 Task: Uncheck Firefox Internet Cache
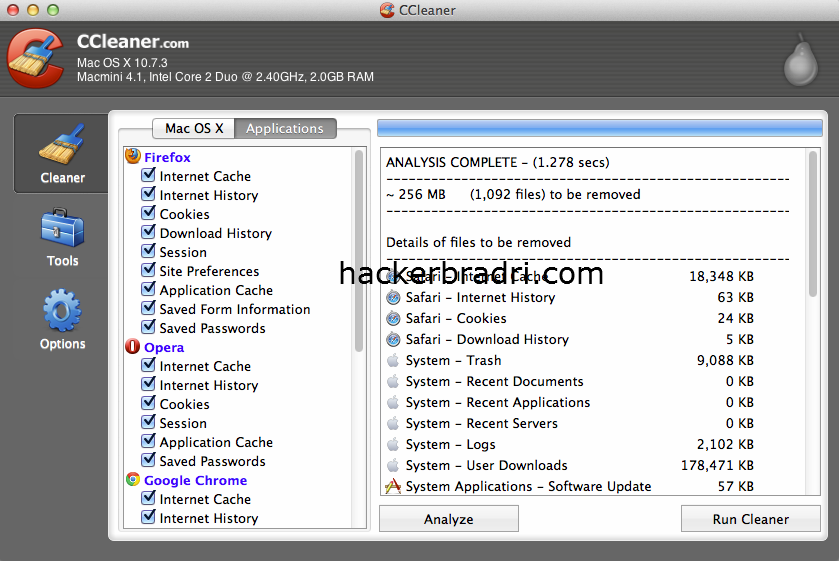tap(148, 175)
